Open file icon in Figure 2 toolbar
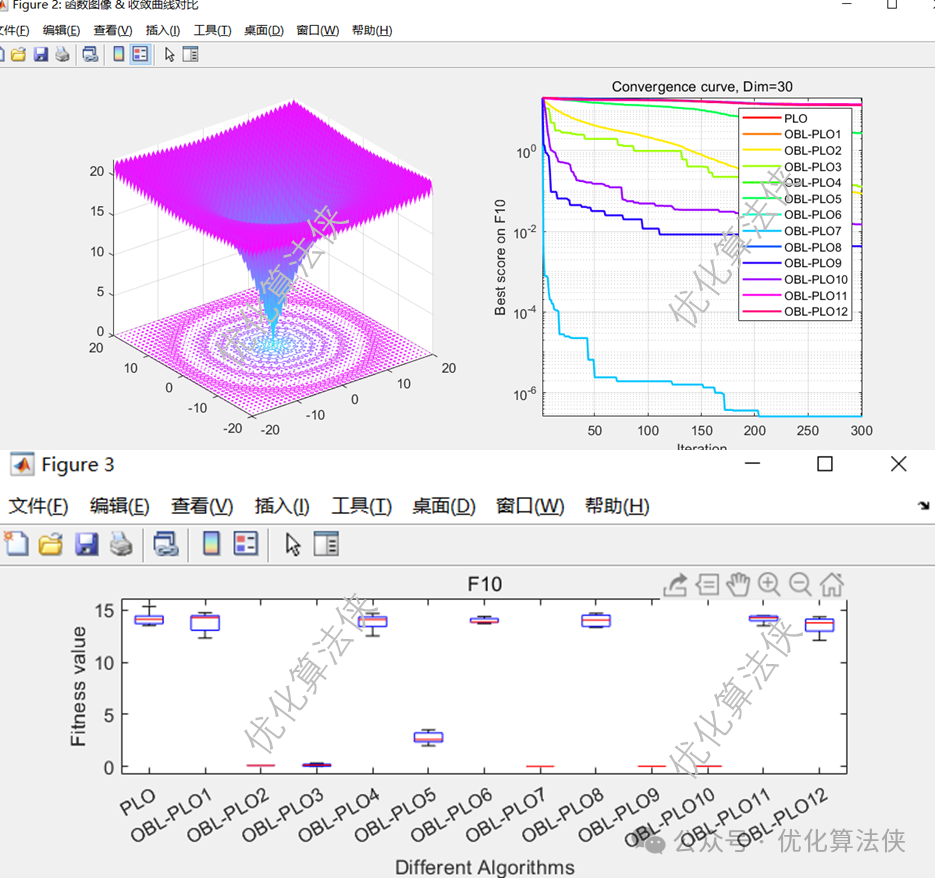The height and width of the screenshot is (878, 935). [18, 54]
